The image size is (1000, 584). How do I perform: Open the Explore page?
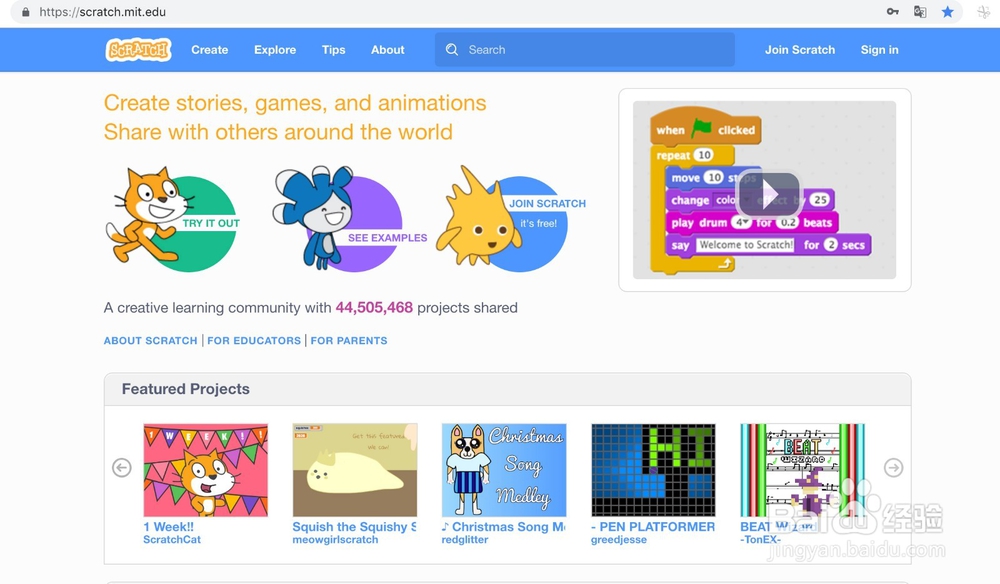pyautogui.click(x=275, y=50)
